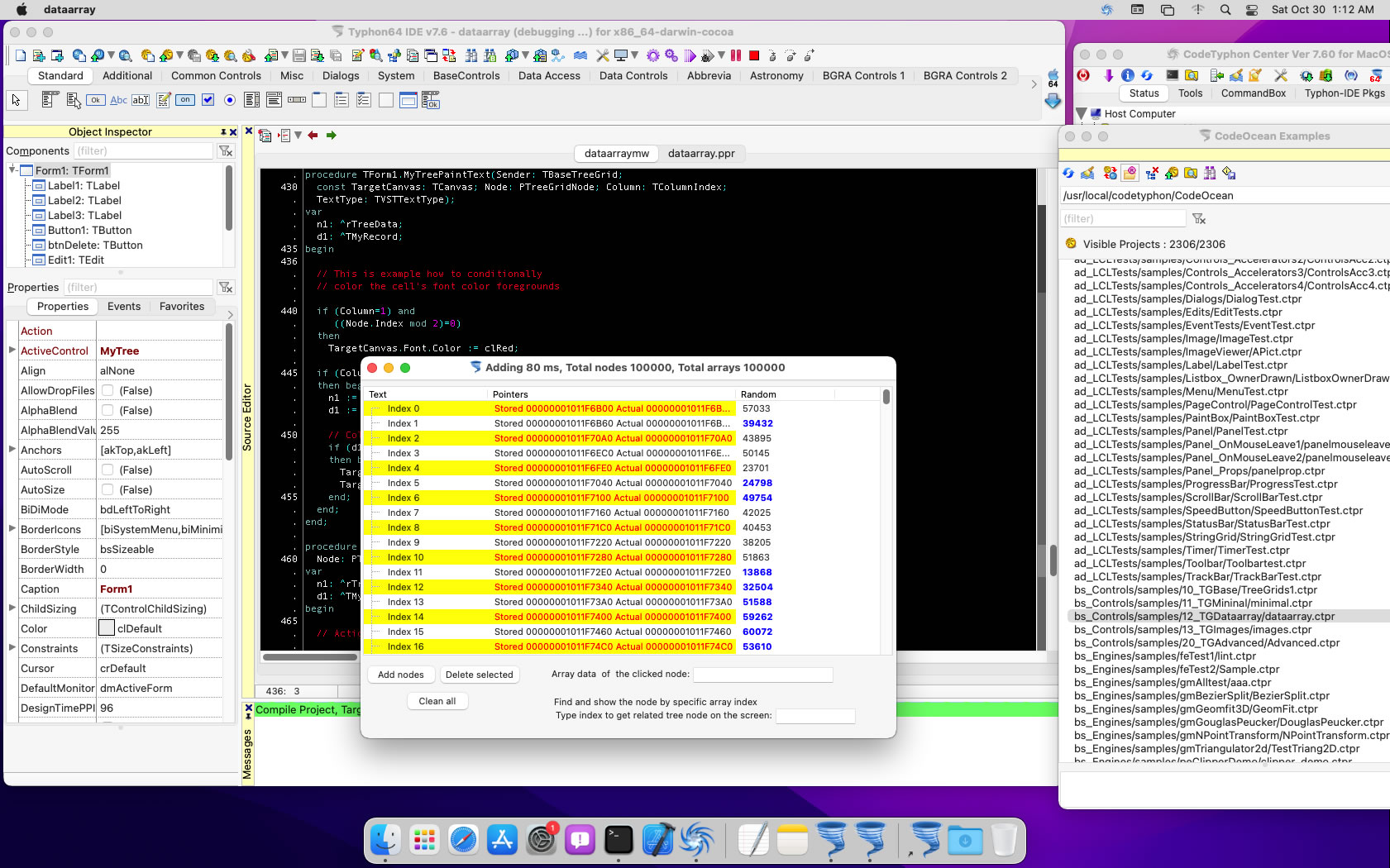Select the TRadioButton component palette icon
Screen dimensions: 1390x868
pyautogui.click(x=230, y=100)
